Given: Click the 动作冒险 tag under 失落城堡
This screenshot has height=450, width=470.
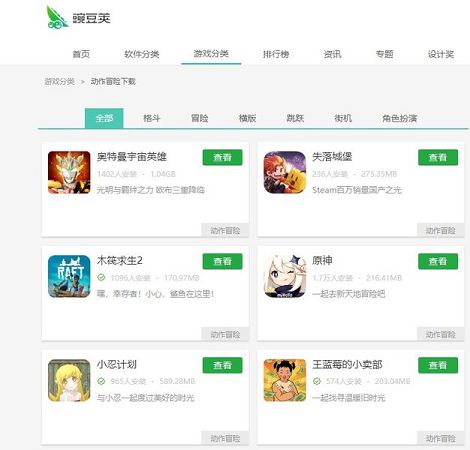Looking at the screenshot, I should pos(440,230).
